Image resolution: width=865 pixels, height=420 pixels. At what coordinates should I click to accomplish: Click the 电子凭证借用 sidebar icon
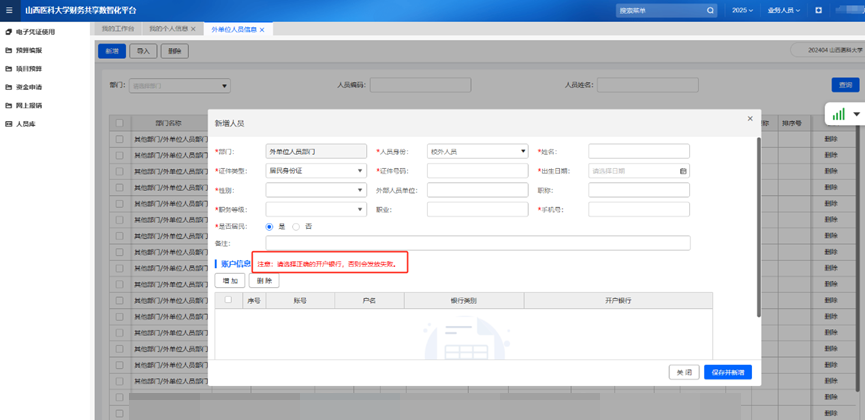(9, 32)
